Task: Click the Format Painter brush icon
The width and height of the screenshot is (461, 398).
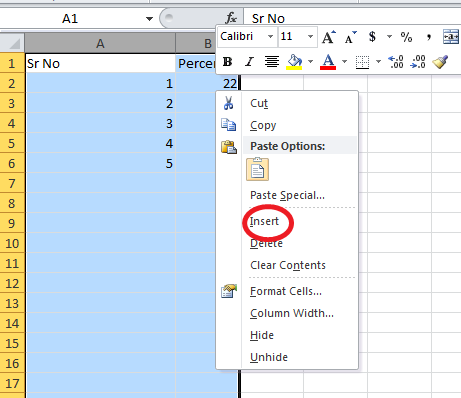Action: [440, 62]
